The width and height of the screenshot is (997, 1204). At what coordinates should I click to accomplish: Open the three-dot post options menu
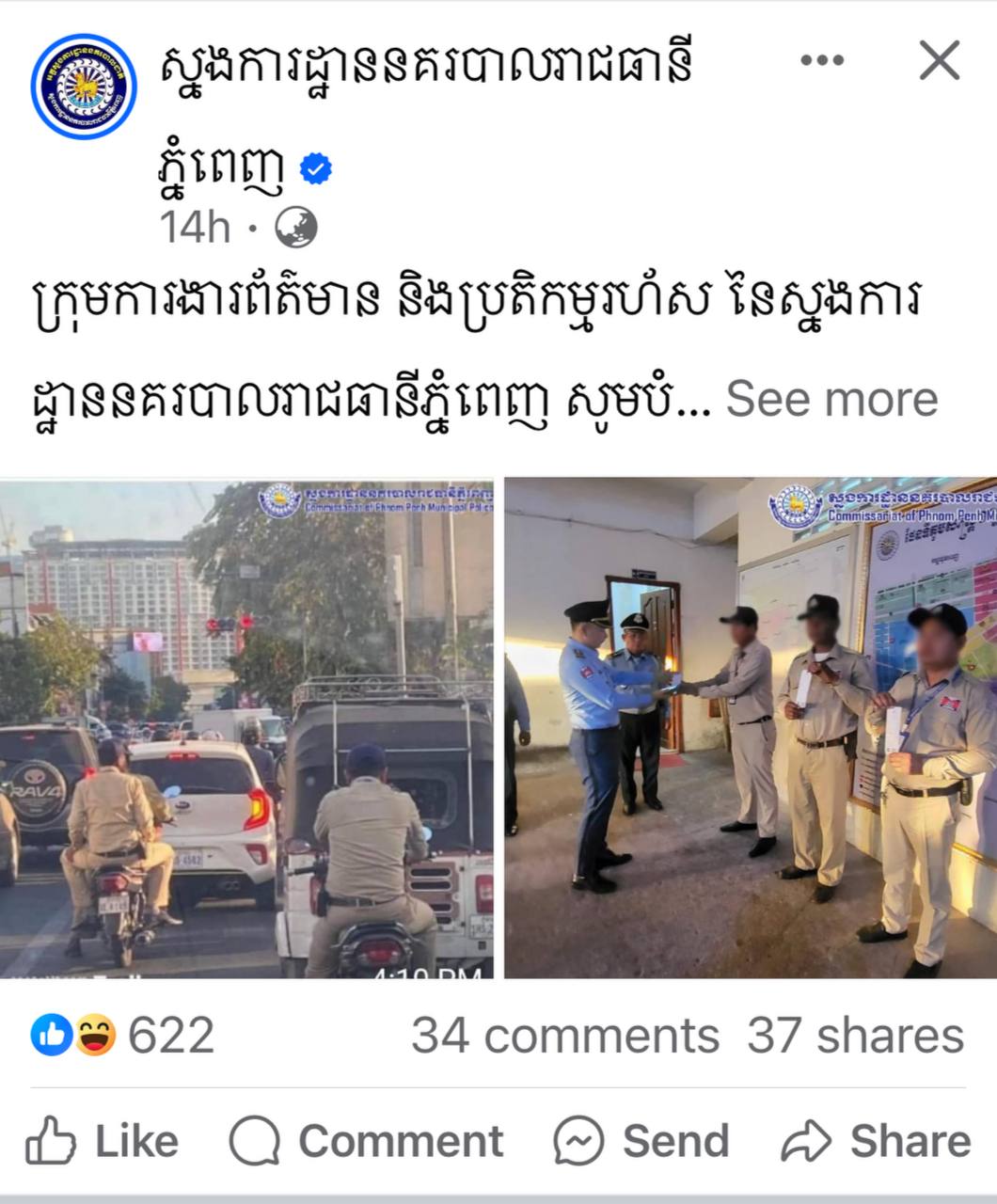pyautogui.click(x=822, y=61)
